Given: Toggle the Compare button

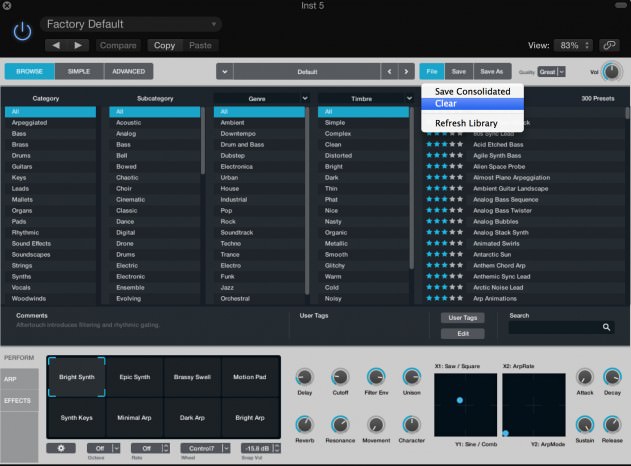Looking at the screenshot, I should pyautogui.click(x=118, y=45).
